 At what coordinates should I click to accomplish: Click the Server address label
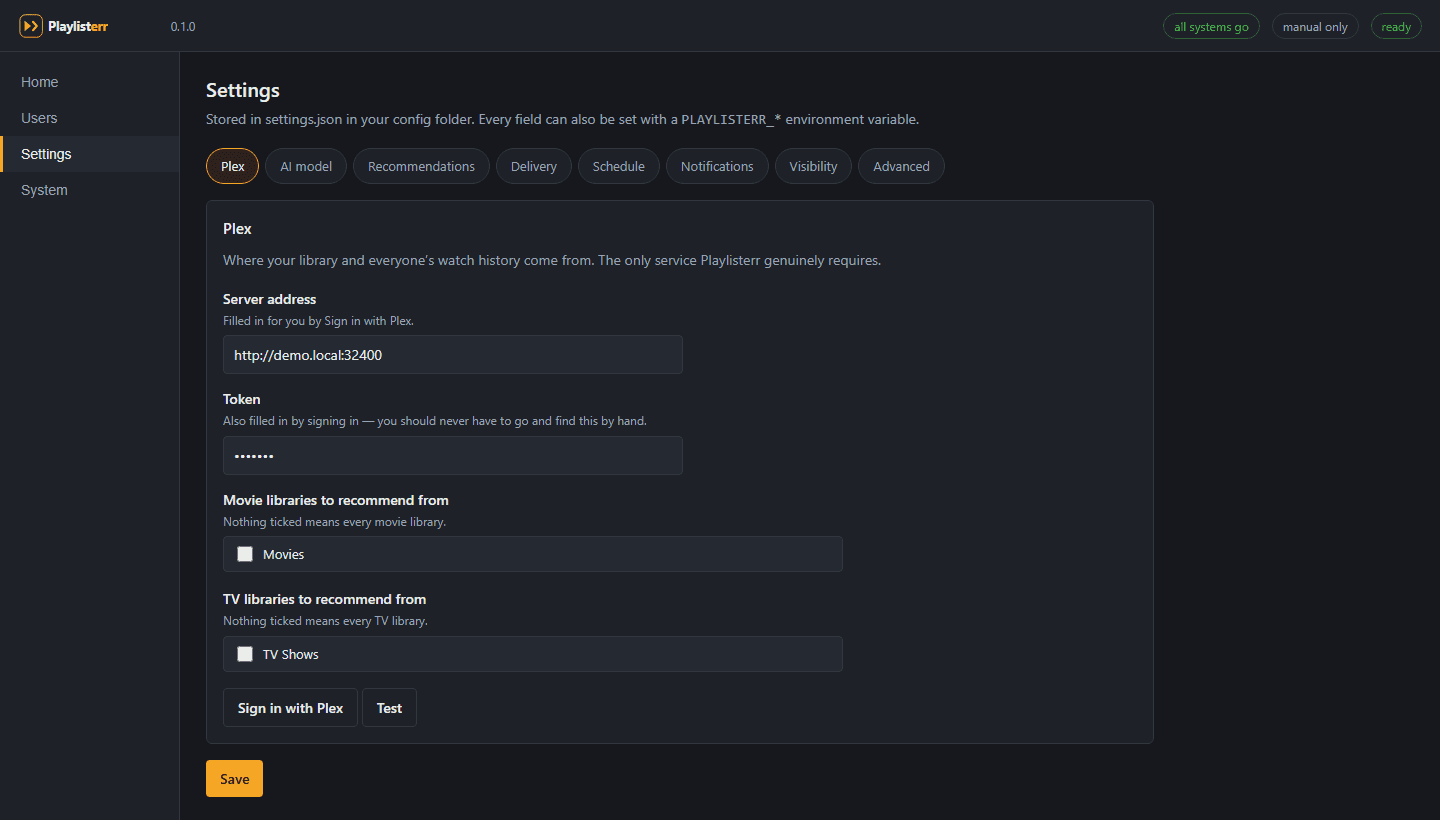[x=269, y=299]
